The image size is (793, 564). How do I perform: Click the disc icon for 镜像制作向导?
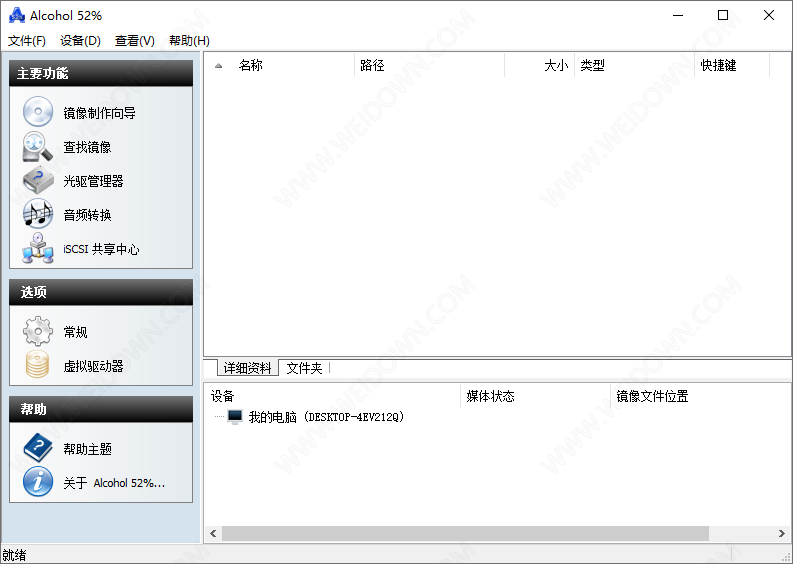pos(38,112)
